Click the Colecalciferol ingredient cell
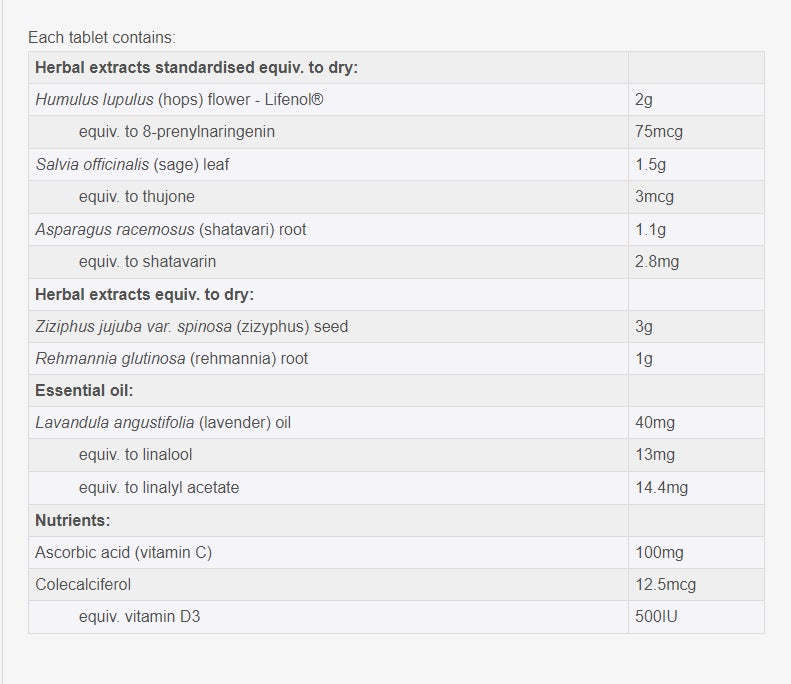Viewport: 791px width, 684px height. 83,584
